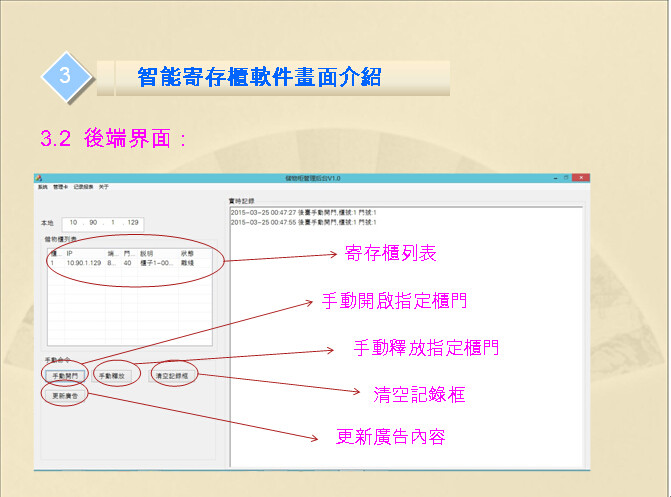The height and width of the screenshot is (497, 671).
Task: Click the last IP octet showing 129
Action: 132,222
